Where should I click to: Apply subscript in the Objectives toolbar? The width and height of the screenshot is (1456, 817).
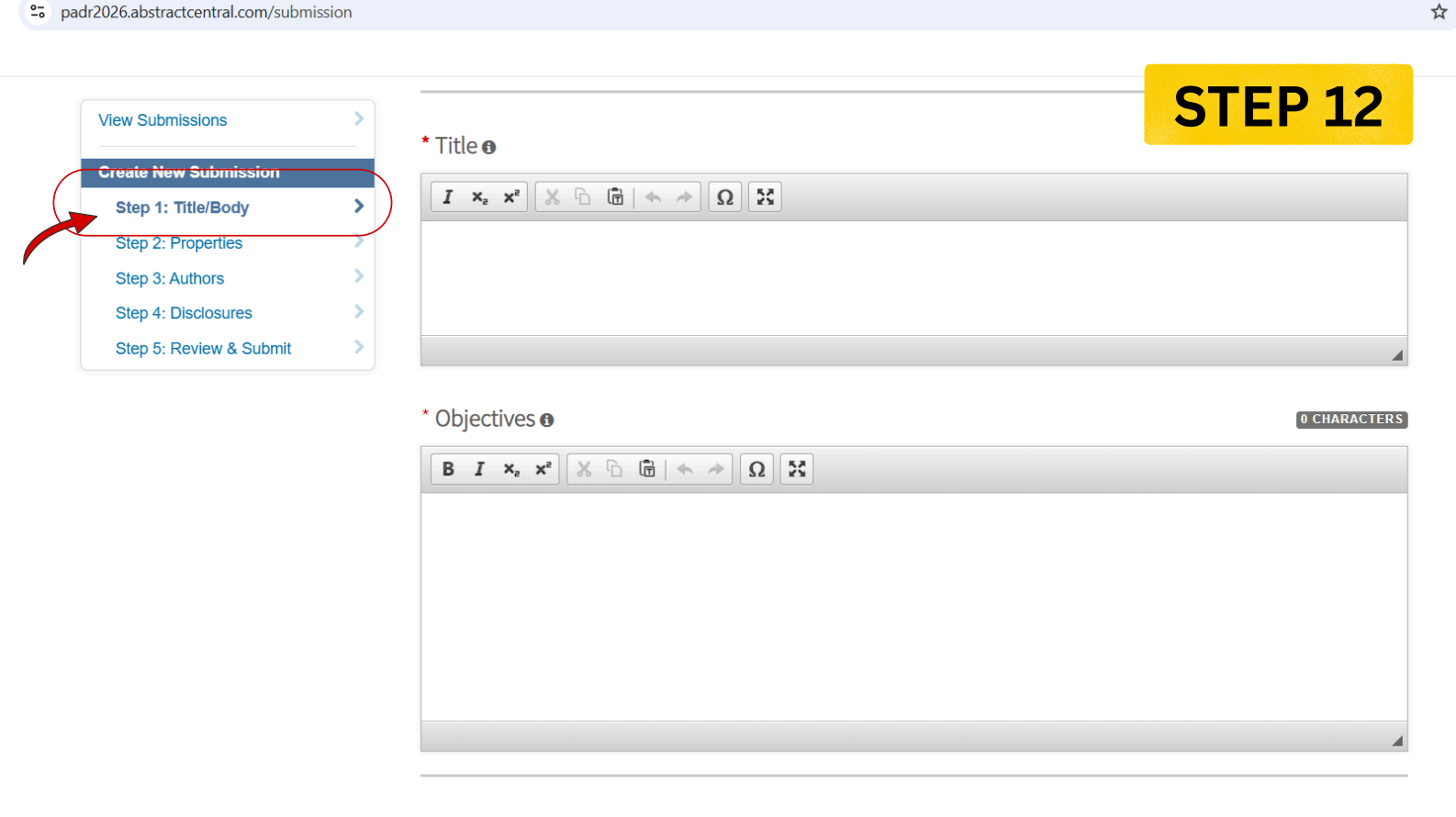511,469
